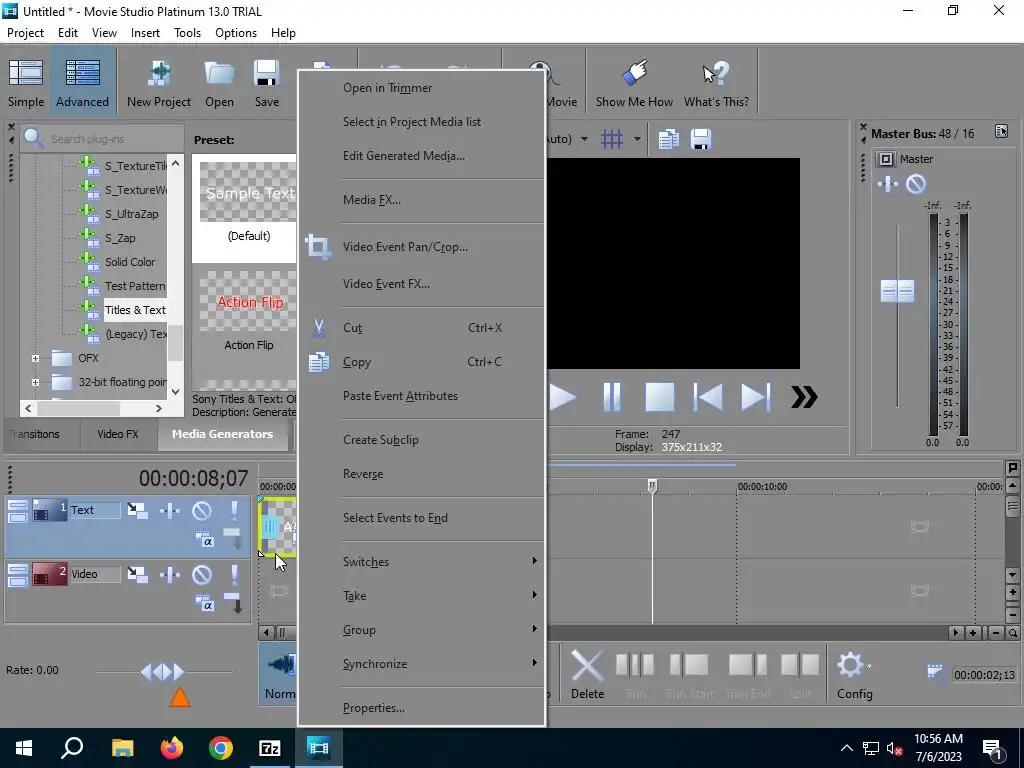This screenshot has height=768, width=1024.
Task: Click the Delete tool in edit toolbar
Action: 587,675
